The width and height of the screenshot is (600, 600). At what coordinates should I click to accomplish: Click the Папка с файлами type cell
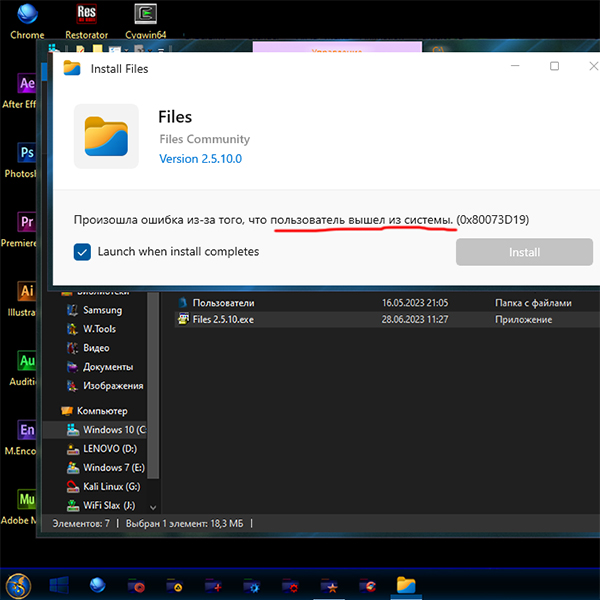click(533, 303)
